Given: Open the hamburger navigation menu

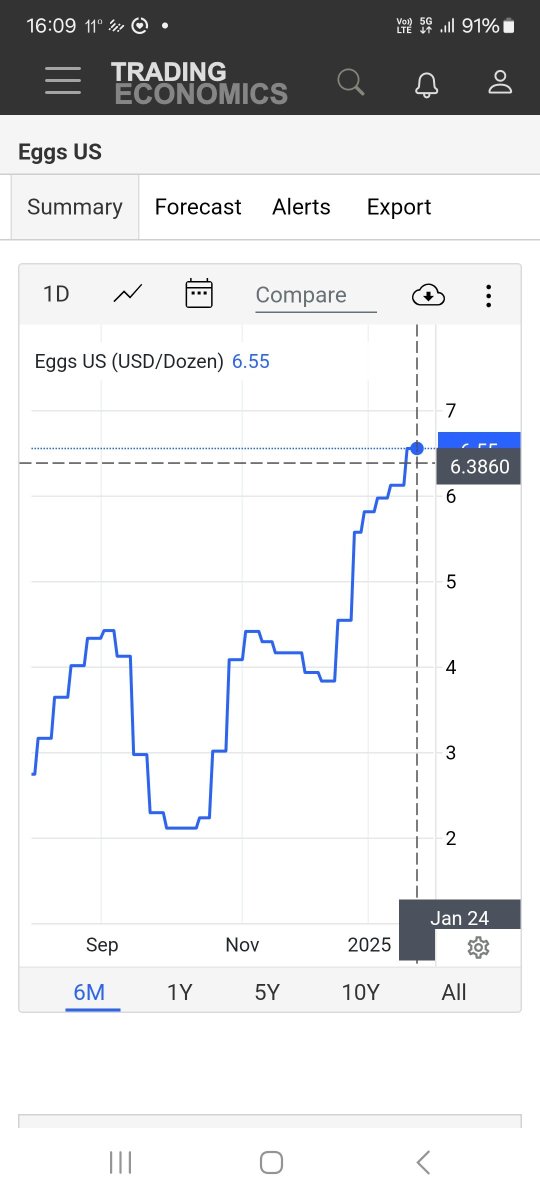Looking at the screenshot, I should click(x=63, y=82).
